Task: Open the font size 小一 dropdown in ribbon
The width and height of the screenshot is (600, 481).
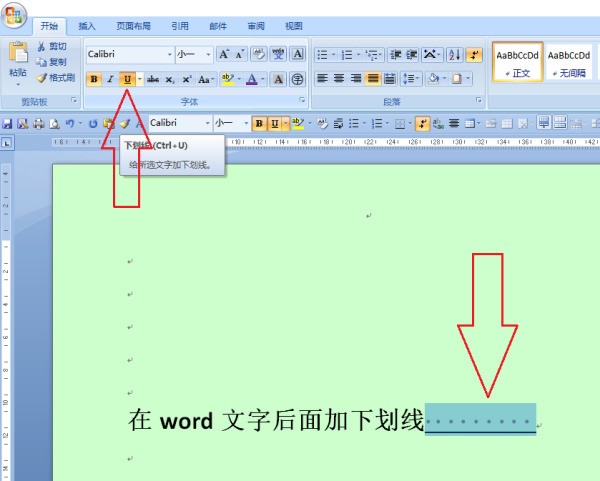Action: [208, 54]
